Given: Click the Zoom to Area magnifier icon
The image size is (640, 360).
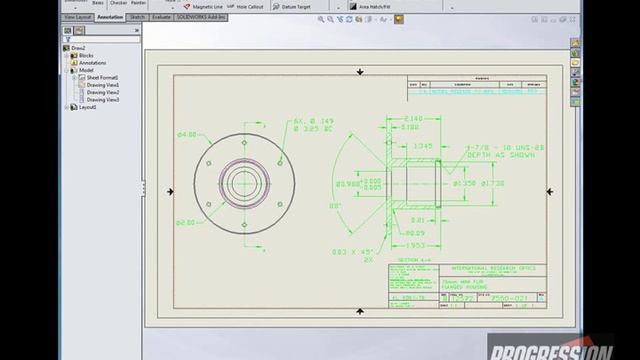Looking at the screenshot, I should pos(330,19).
